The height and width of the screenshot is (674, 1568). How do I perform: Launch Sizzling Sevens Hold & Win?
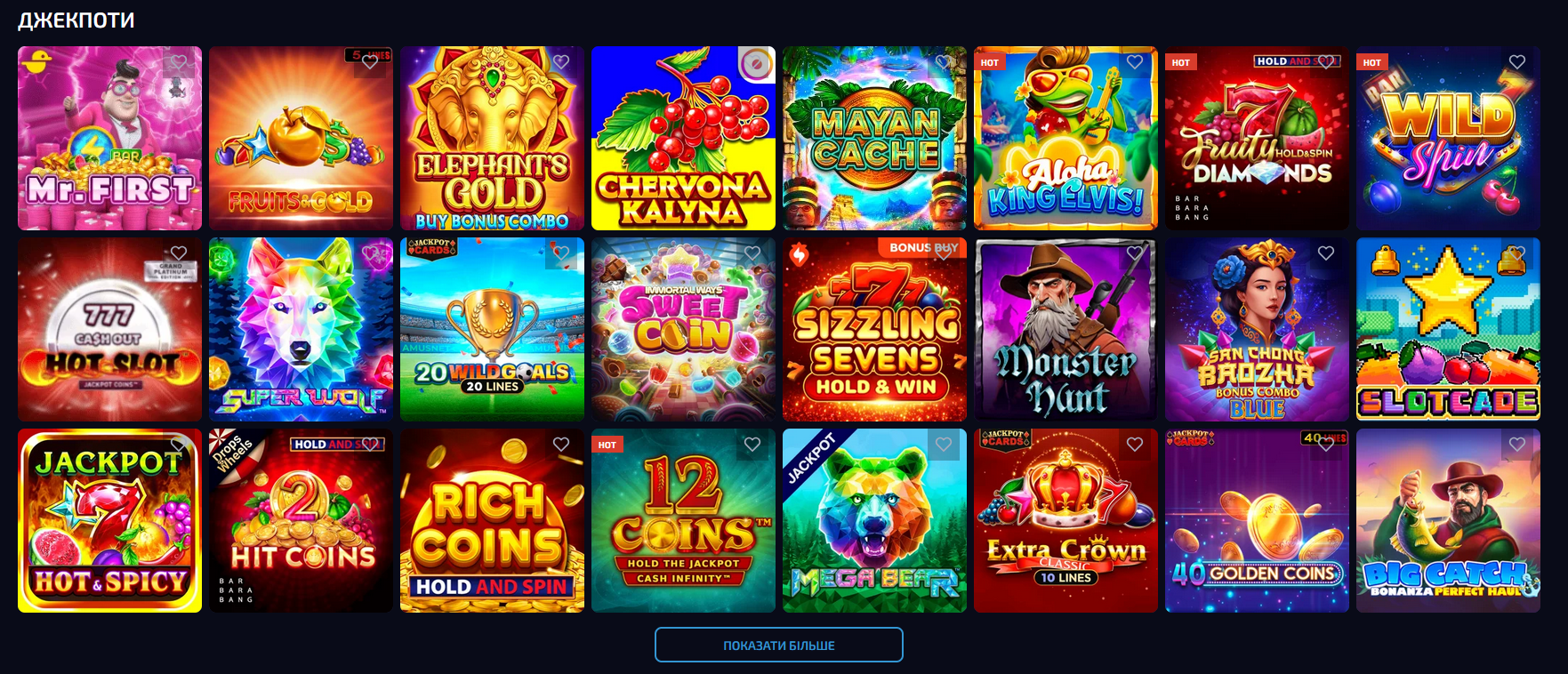[x=874, y=329]
